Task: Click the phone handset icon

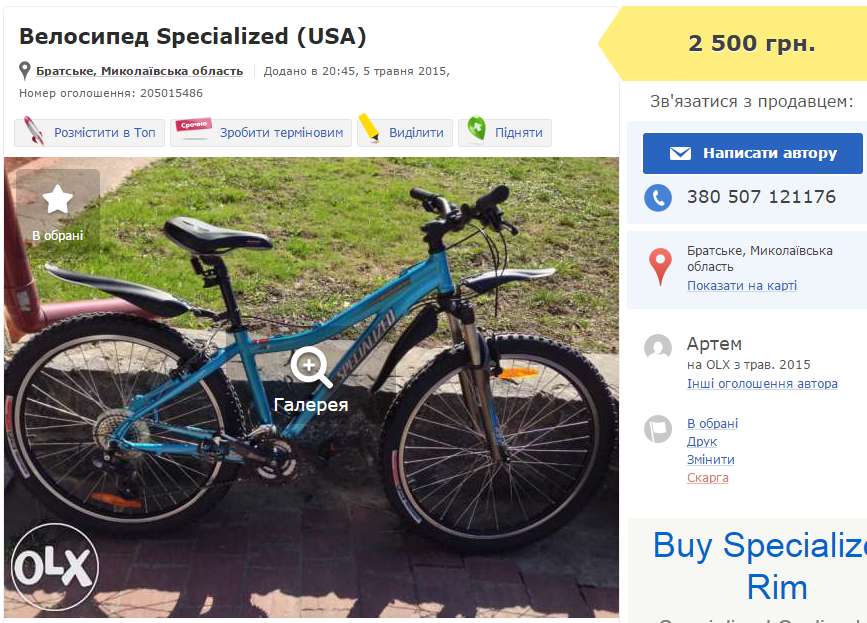Action: point(658,197)
